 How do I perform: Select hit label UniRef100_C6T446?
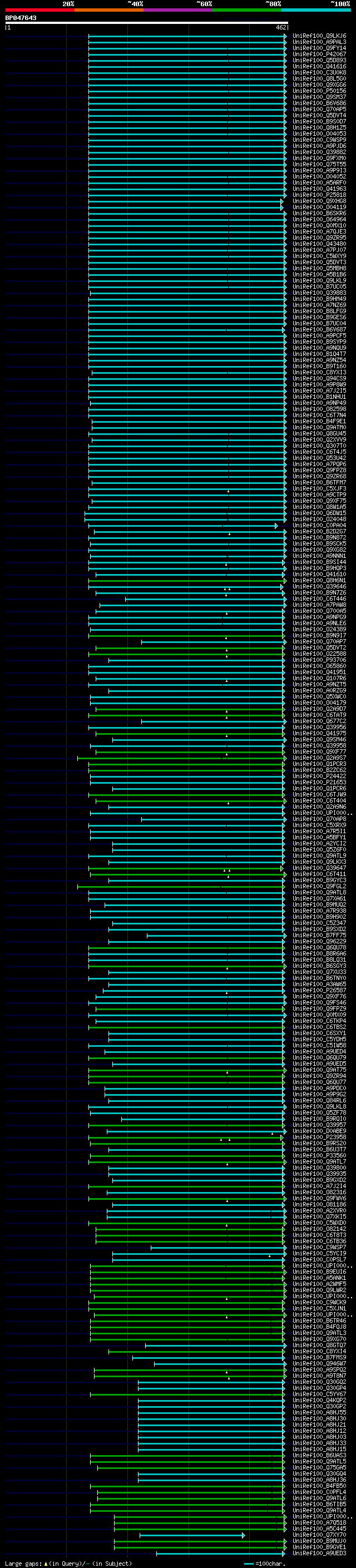(319, 599)
